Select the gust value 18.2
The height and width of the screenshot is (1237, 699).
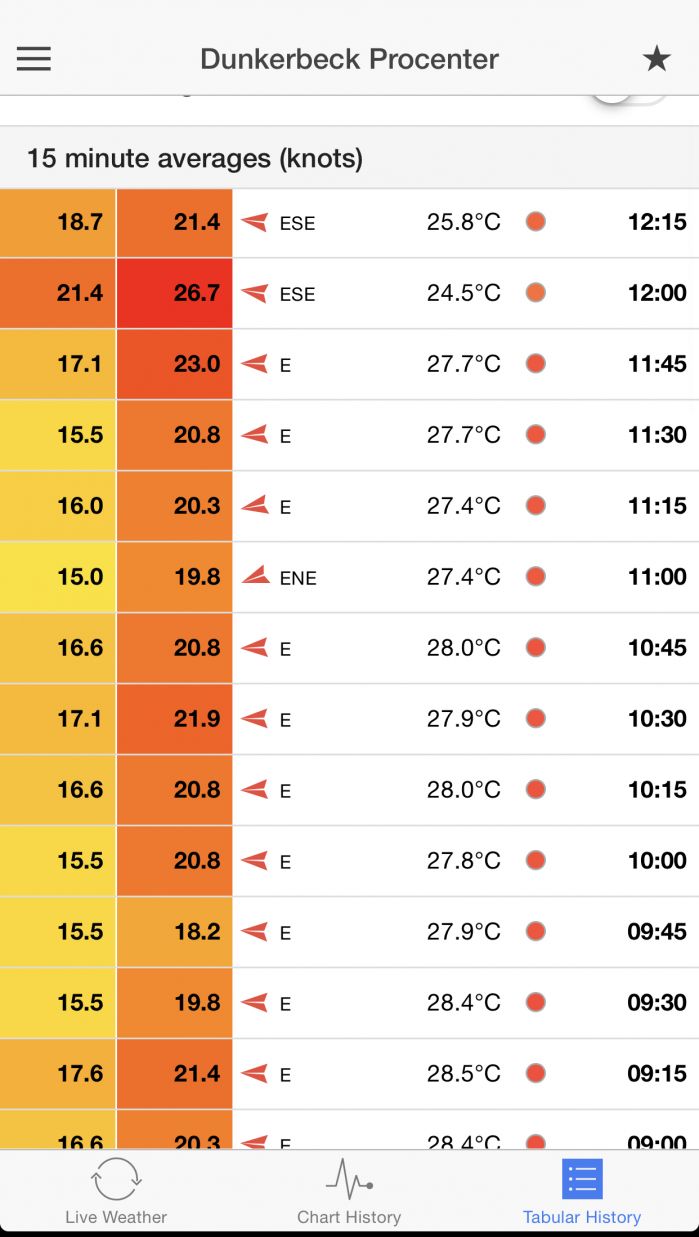pyautogui.click(x=197, y=931)
